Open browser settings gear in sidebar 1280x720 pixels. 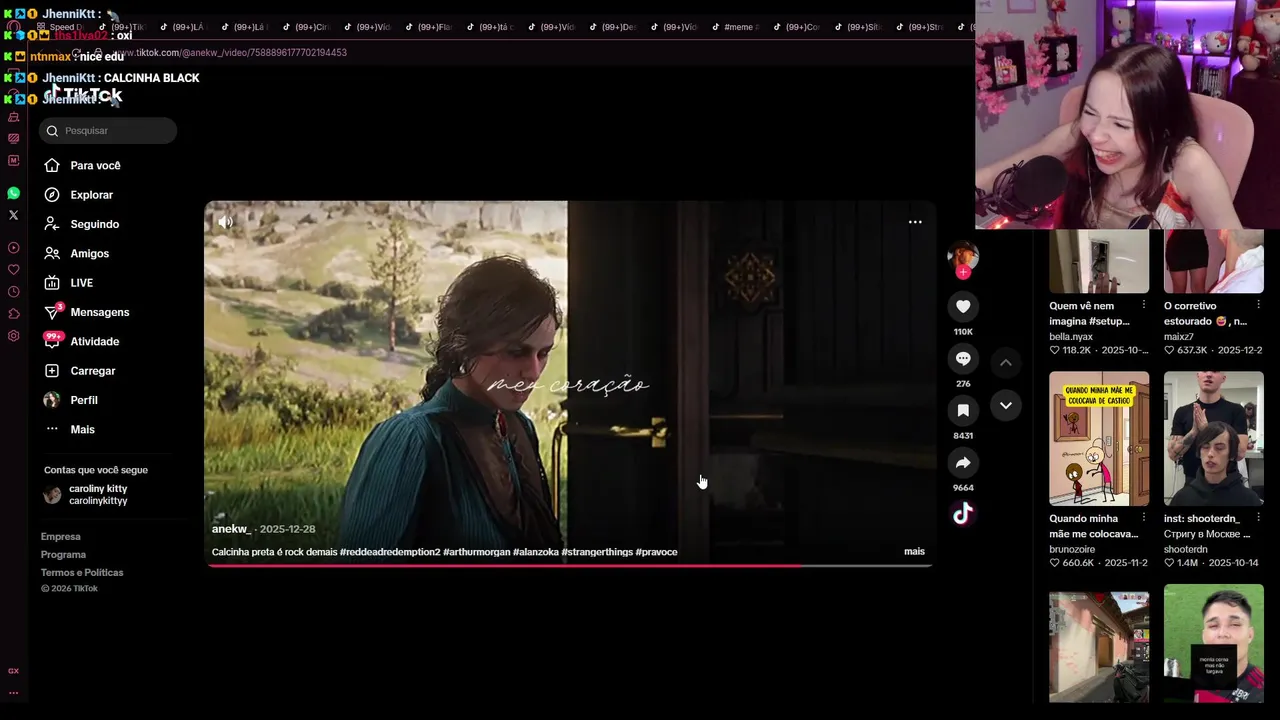[13, 336]
